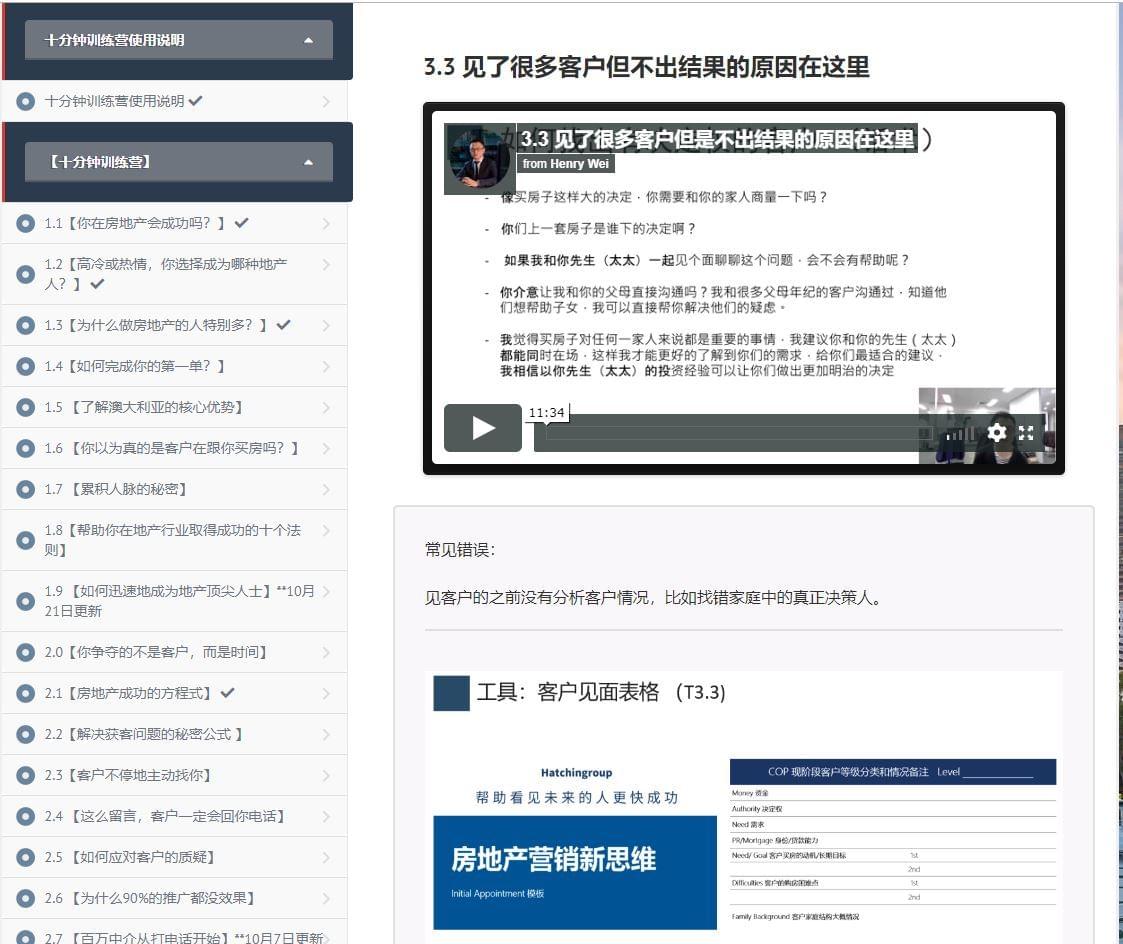The image size is (1123, 944).
Task: Open video settings gear
Action: tap(996, 432)
